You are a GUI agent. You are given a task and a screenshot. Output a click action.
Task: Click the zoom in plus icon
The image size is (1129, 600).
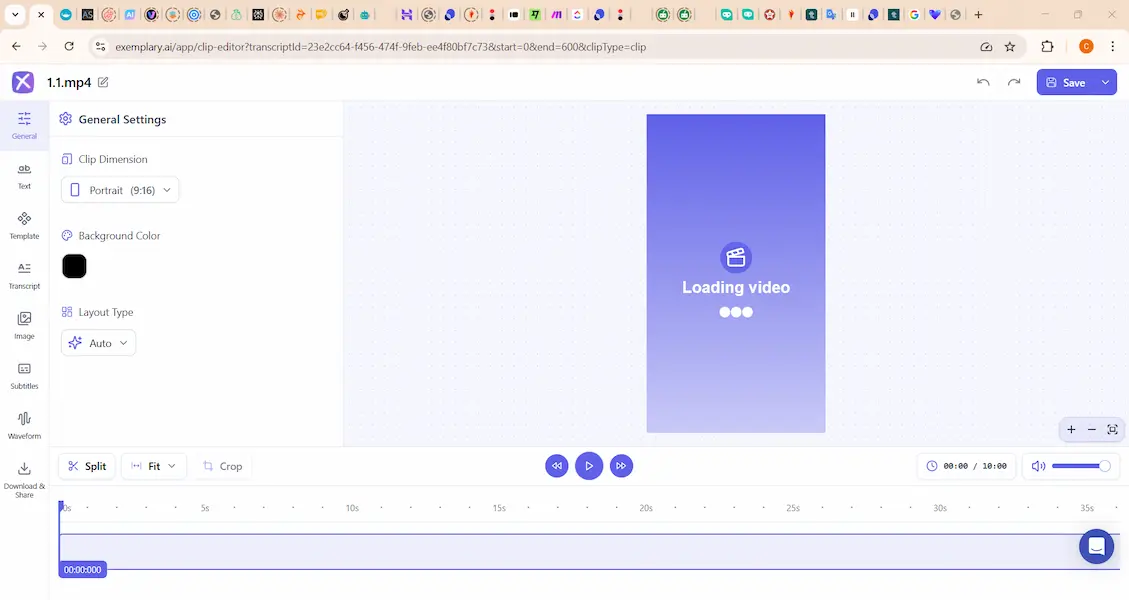(1071, 429)
